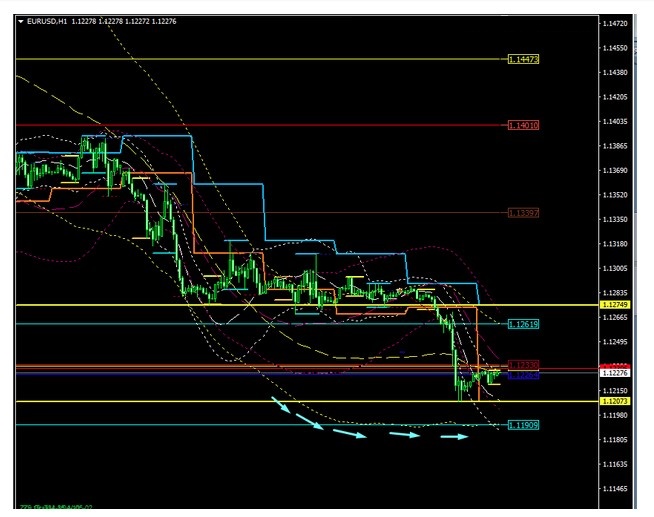
Task: Click the 1.14720 tick on price axis
Action: point(615,23)
